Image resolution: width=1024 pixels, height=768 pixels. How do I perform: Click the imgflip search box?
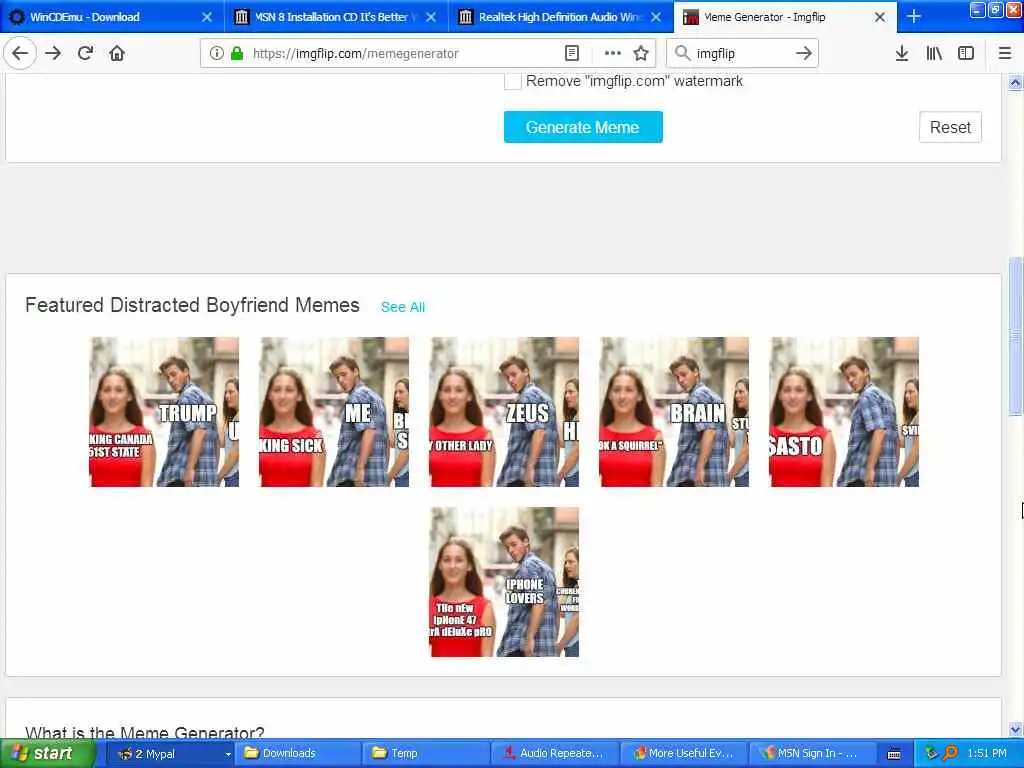coord(743,53)
